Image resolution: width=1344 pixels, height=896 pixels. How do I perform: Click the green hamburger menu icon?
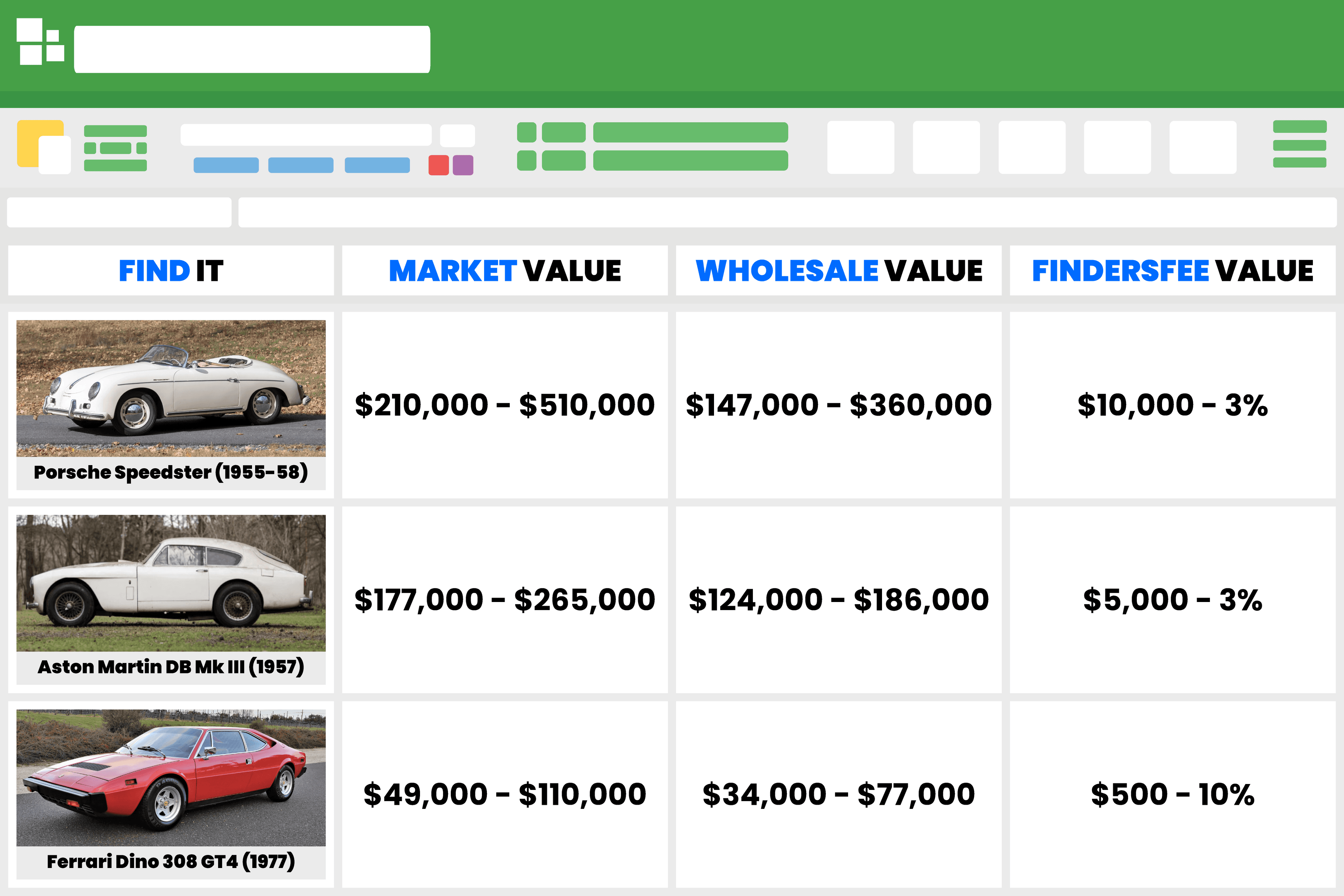point(1300,144)
